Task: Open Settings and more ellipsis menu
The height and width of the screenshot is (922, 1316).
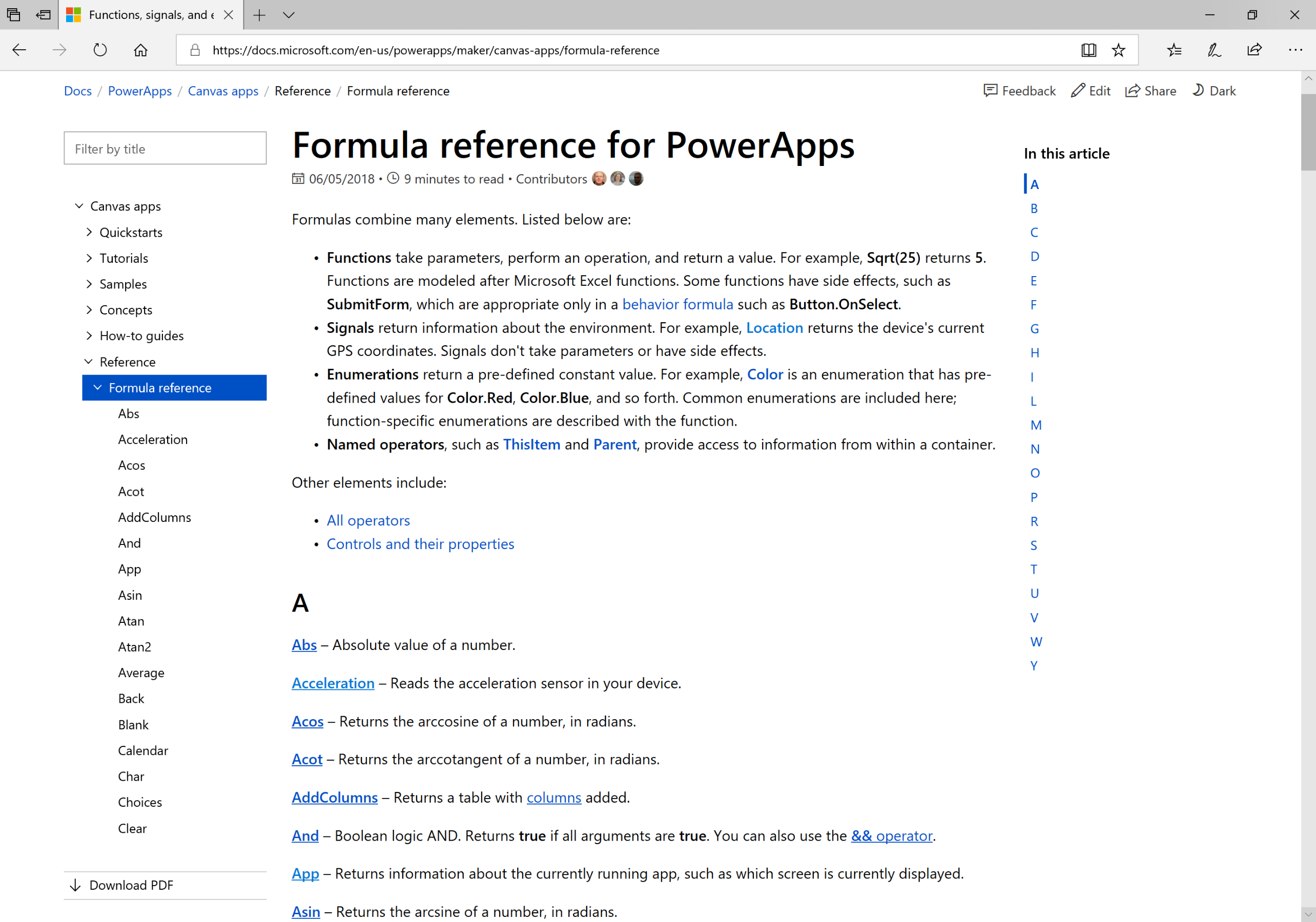Action: 1295,50
